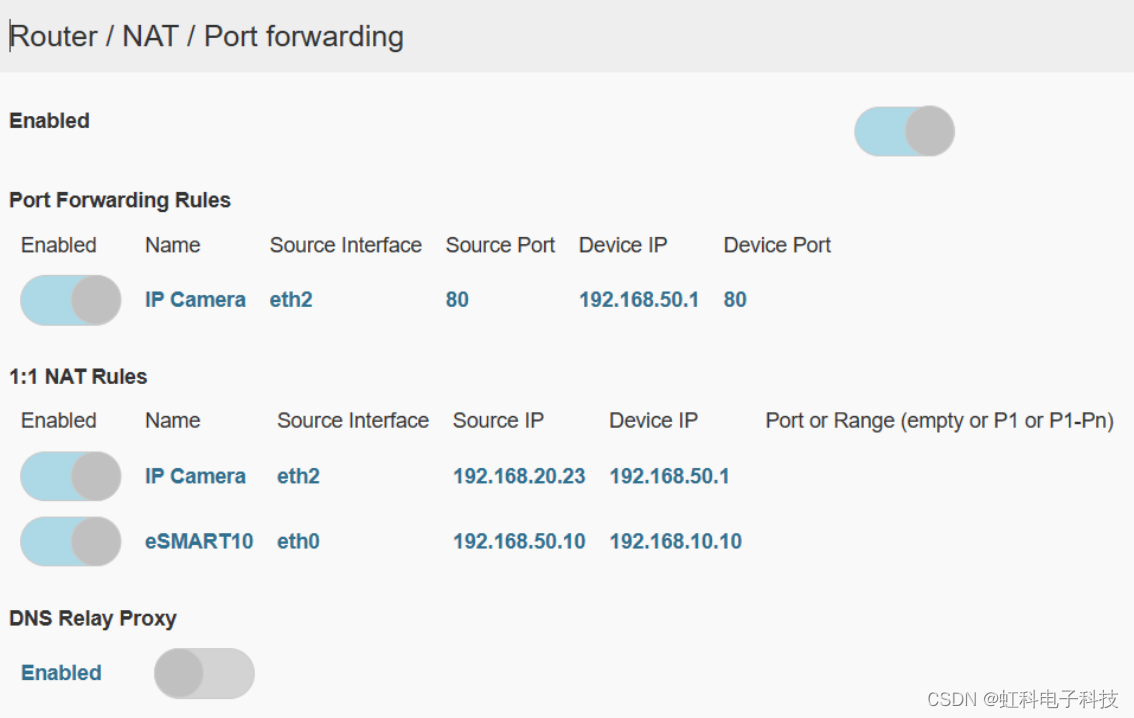Click Enabled column header in 1:1 NAT Rules
Viewport: 1134px width, 718px height.
59,420
